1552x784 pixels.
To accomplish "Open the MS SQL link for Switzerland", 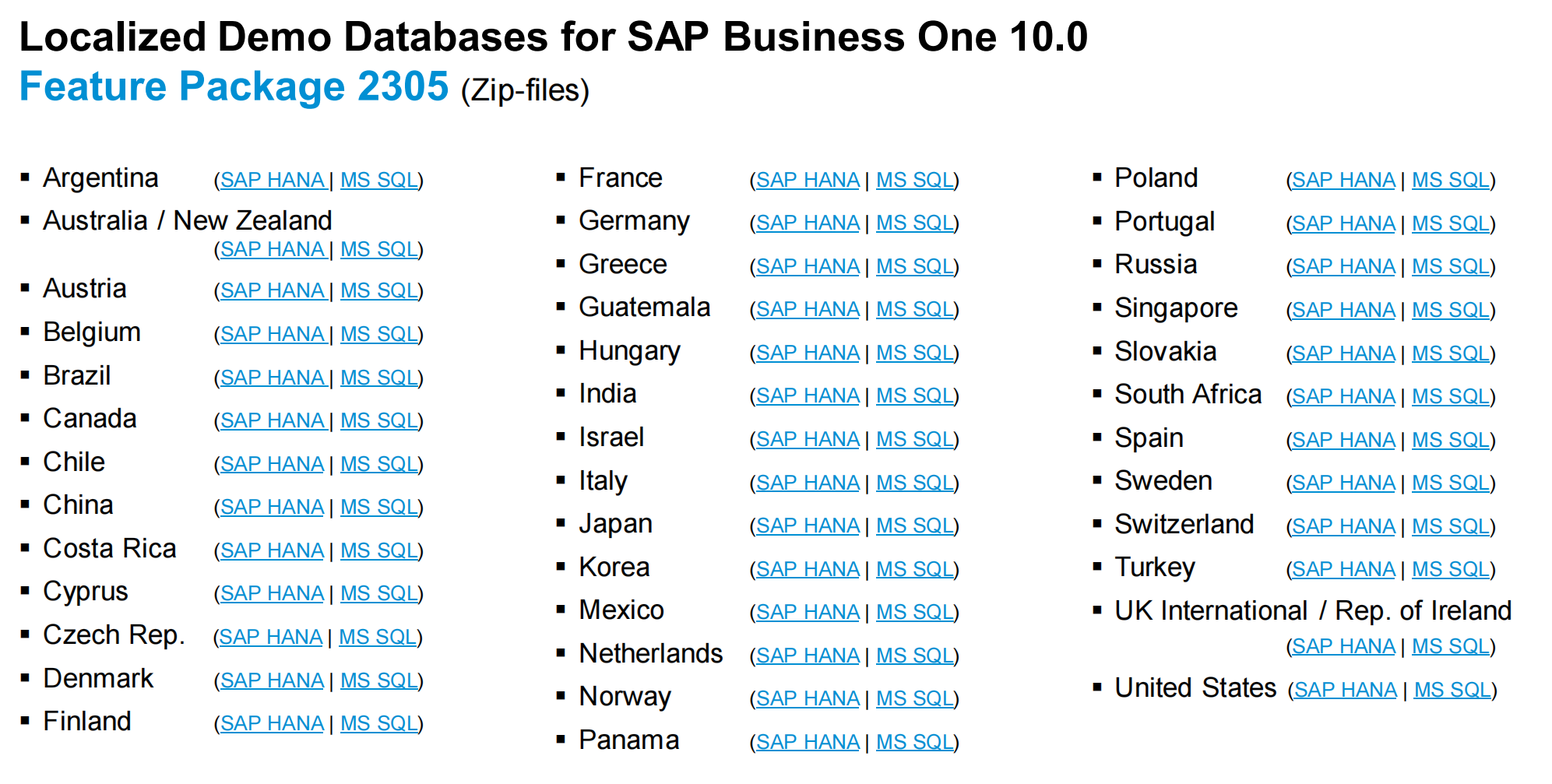I will (1450, 525).
